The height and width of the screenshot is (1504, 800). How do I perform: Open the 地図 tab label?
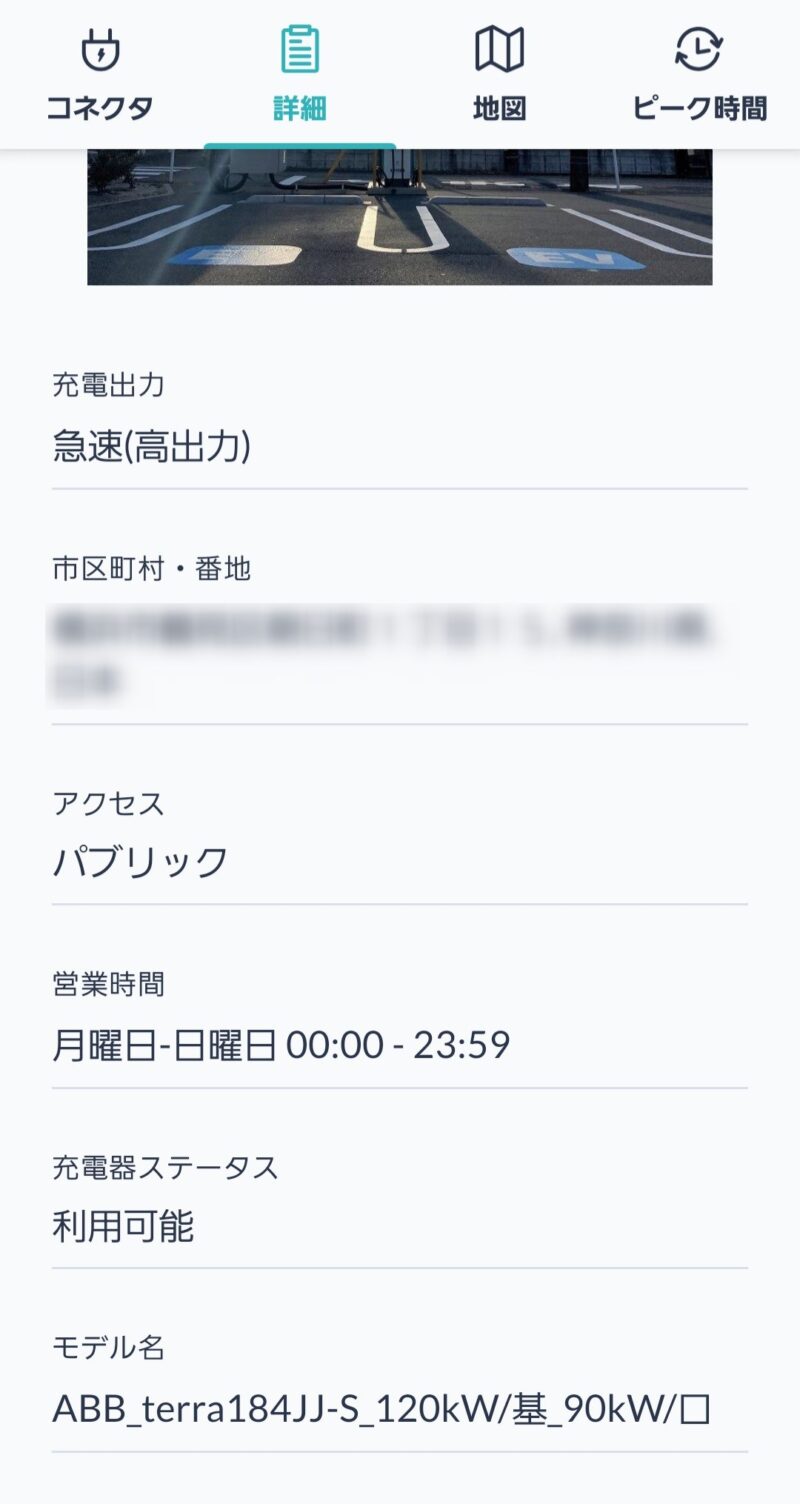click(499, 108)
